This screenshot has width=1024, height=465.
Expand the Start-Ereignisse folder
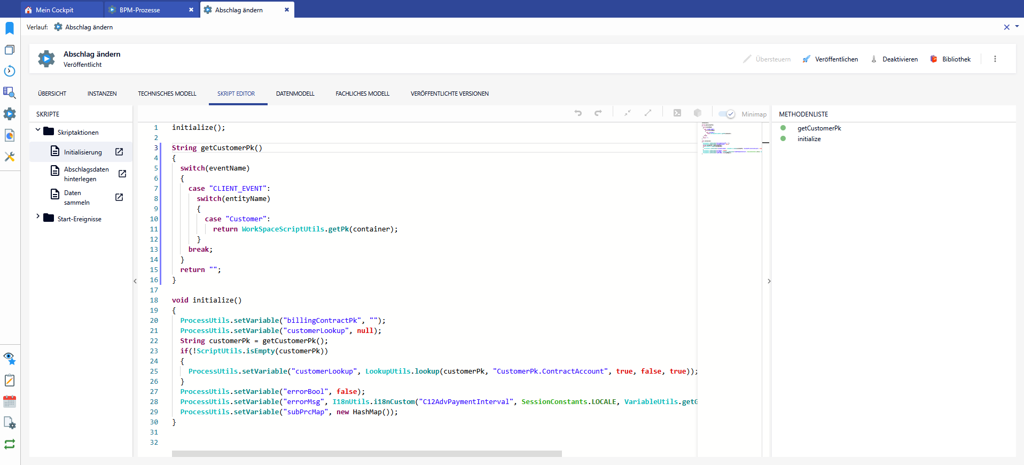coord(39,217)
